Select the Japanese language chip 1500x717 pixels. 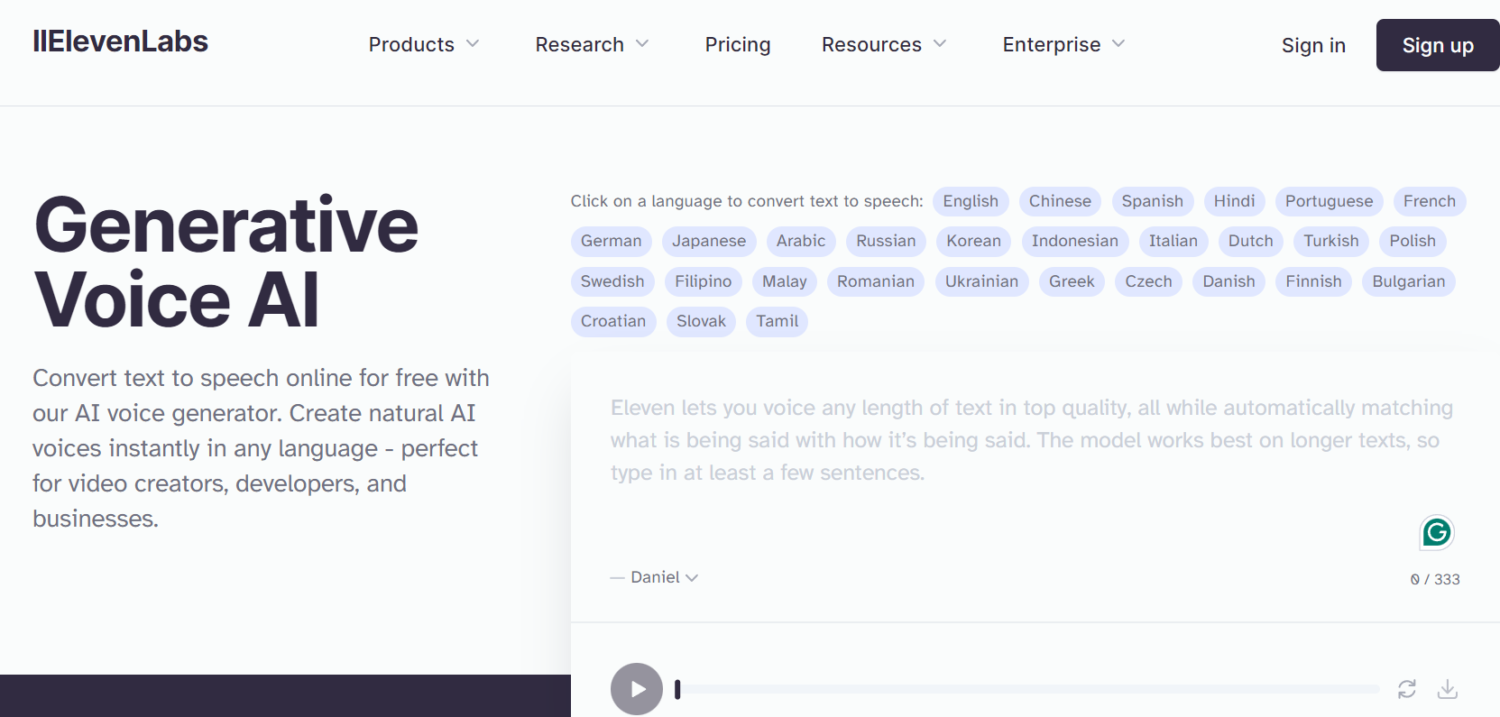tap(708, 241)
